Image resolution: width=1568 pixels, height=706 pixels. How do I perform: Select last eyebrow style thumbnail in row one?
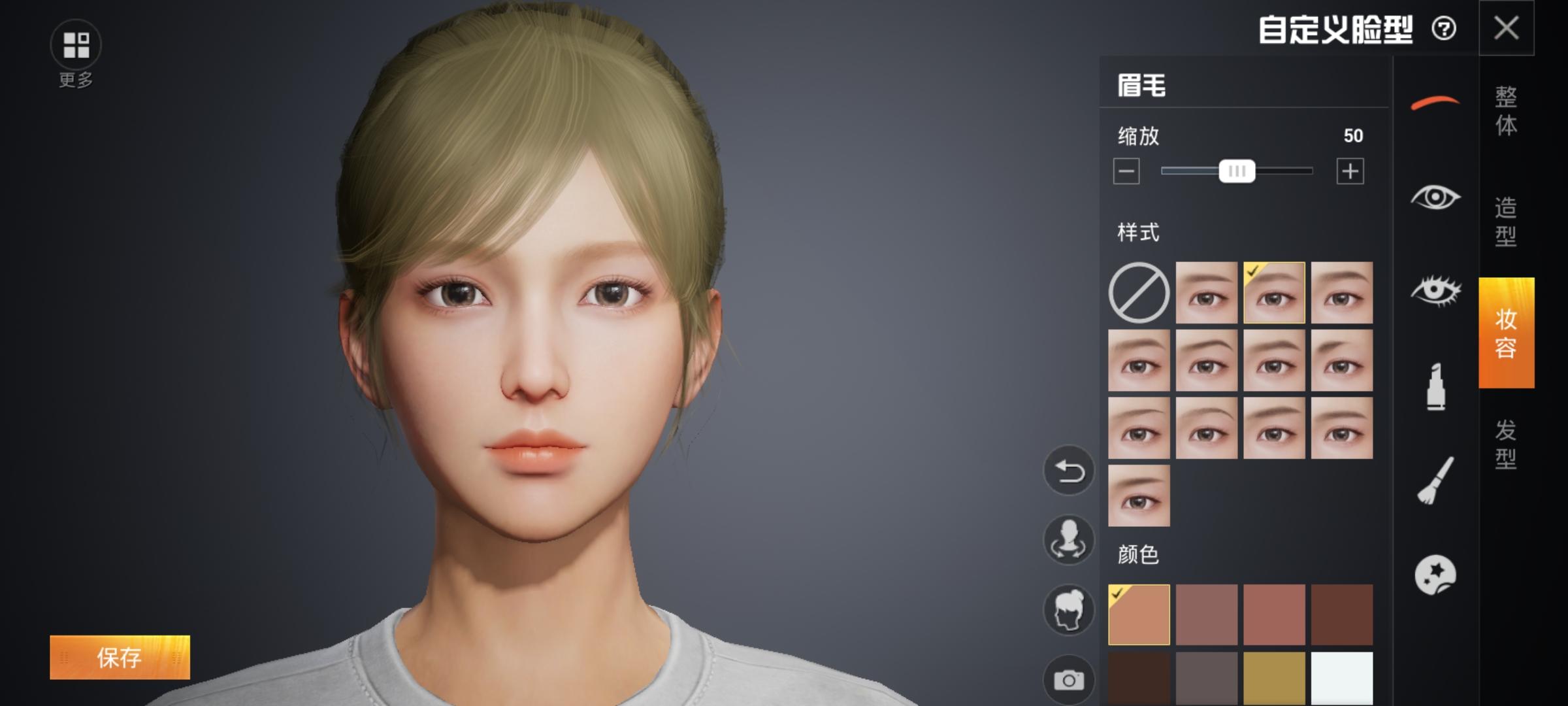pyautogui.click(x=1342, y=292)
